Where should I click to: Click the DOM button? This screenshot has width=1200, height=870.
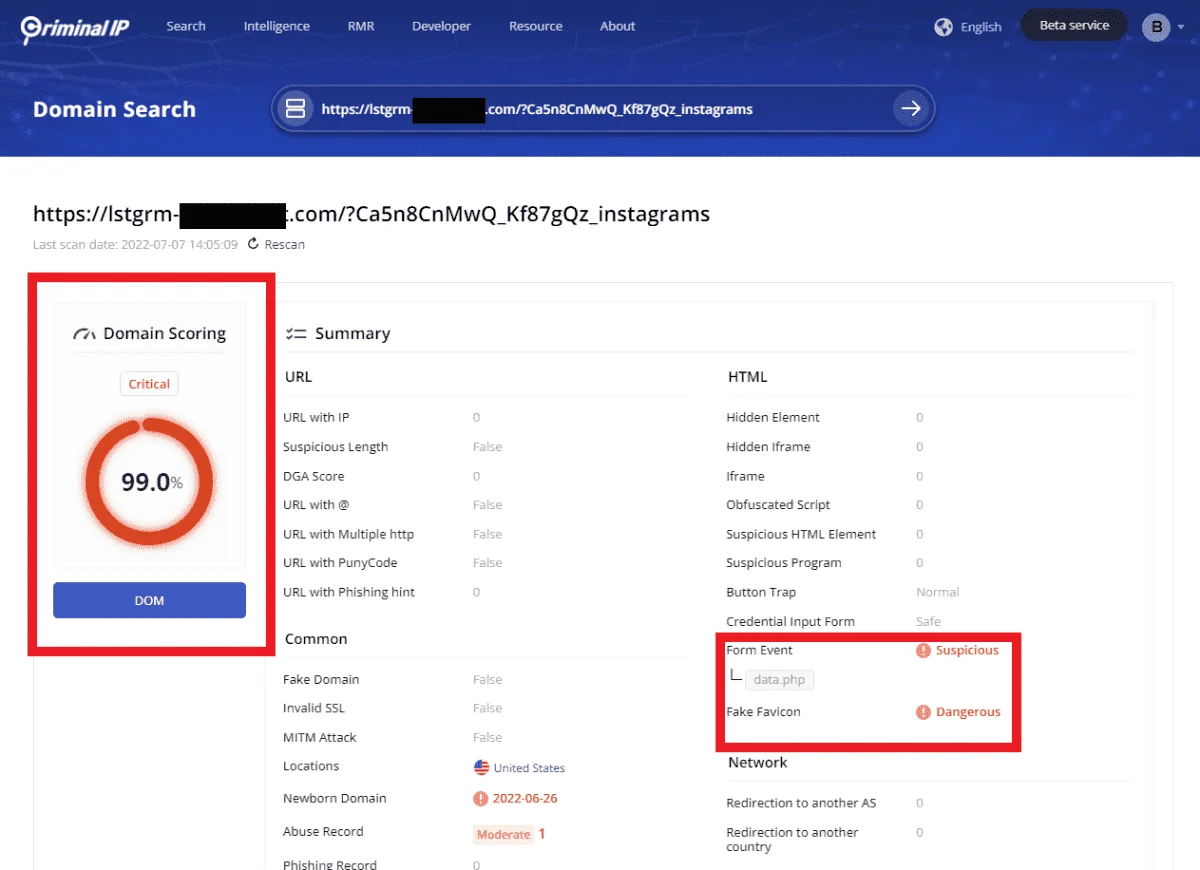(x=149, y=600)
